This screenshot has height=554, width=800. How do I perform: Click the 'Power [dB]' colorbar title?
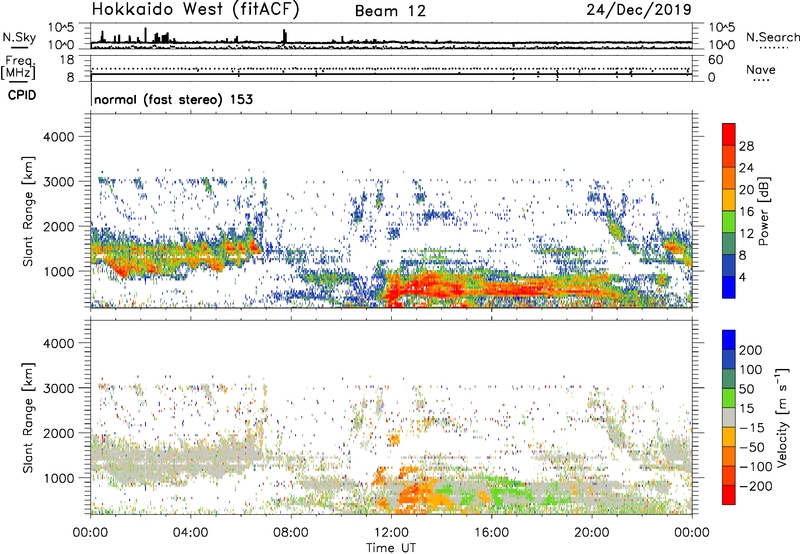(x=763, y=211)
